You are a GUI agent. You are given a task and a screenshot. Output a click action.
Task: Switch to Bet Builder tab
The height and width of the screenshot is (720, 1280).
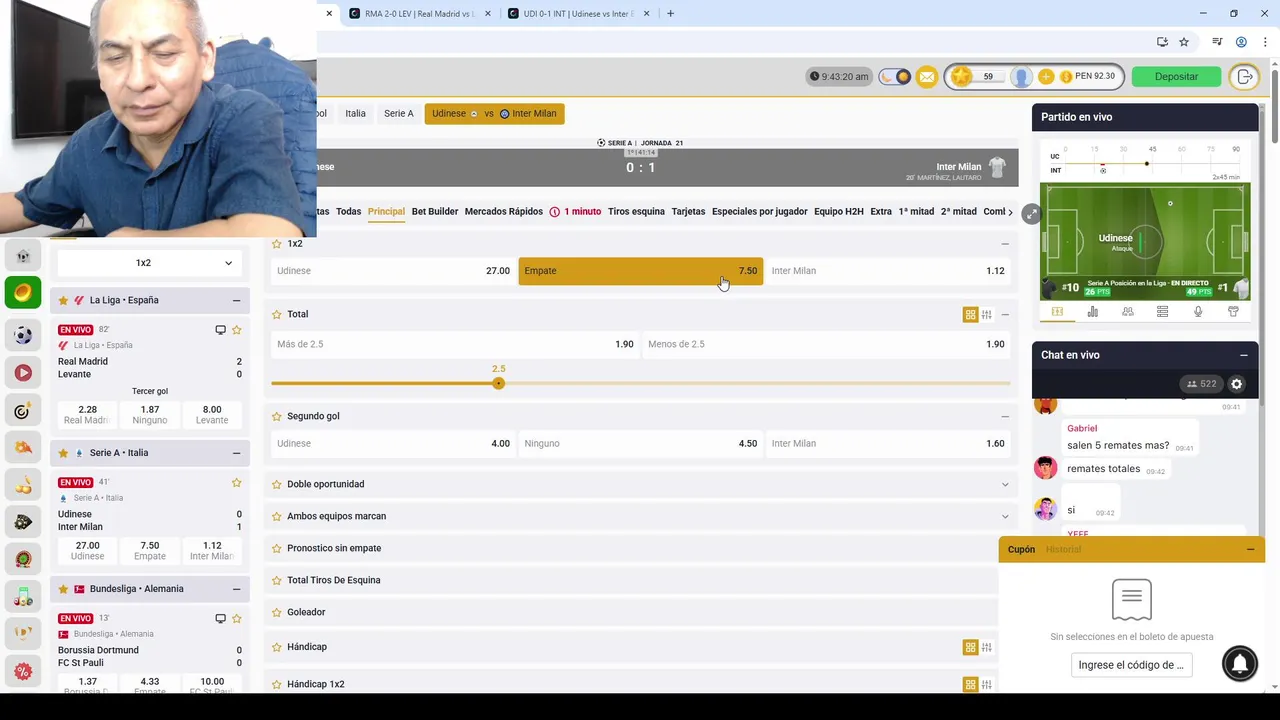[435, 212]
